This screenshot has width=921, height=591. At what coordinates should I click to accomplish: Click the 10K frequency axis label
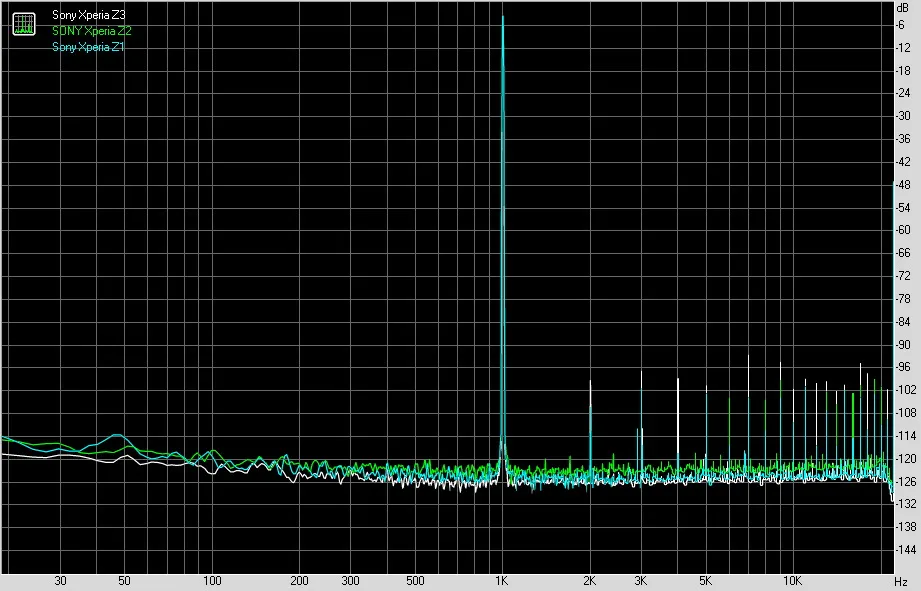[x=792, y=581]
